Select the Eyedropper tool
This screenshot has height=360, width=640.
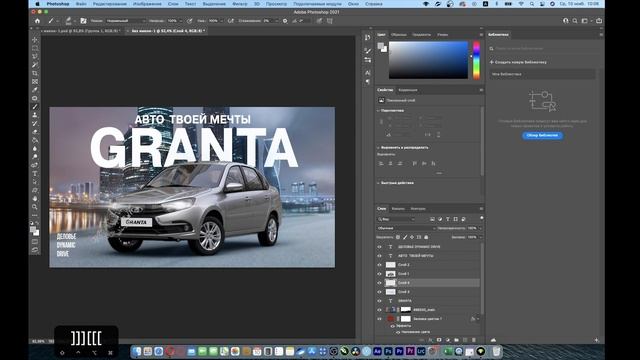click(x=35, y=90)
